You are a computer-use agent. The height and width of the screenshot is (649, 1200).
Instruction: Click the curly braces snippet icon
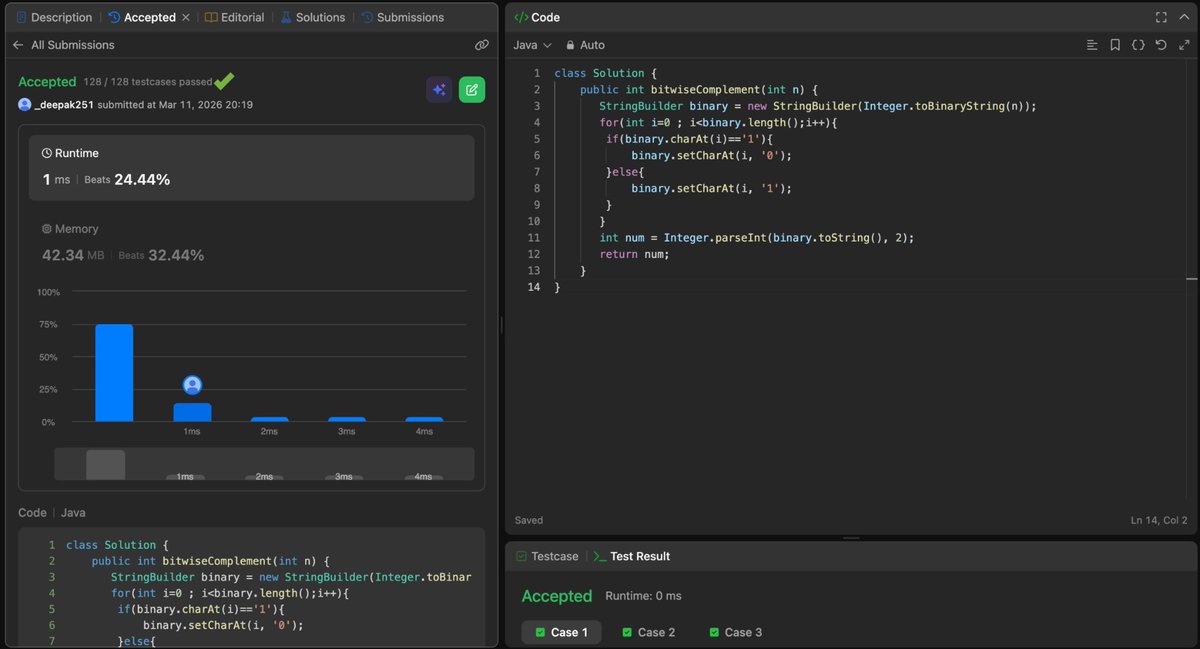click(x=1138, y=45)
